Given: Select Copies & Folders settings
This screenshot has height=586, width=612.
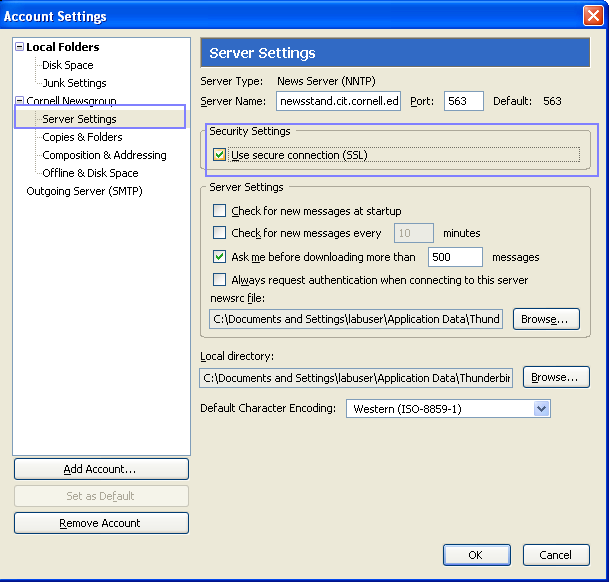Looking at the screenshot, I should [82, 137].
